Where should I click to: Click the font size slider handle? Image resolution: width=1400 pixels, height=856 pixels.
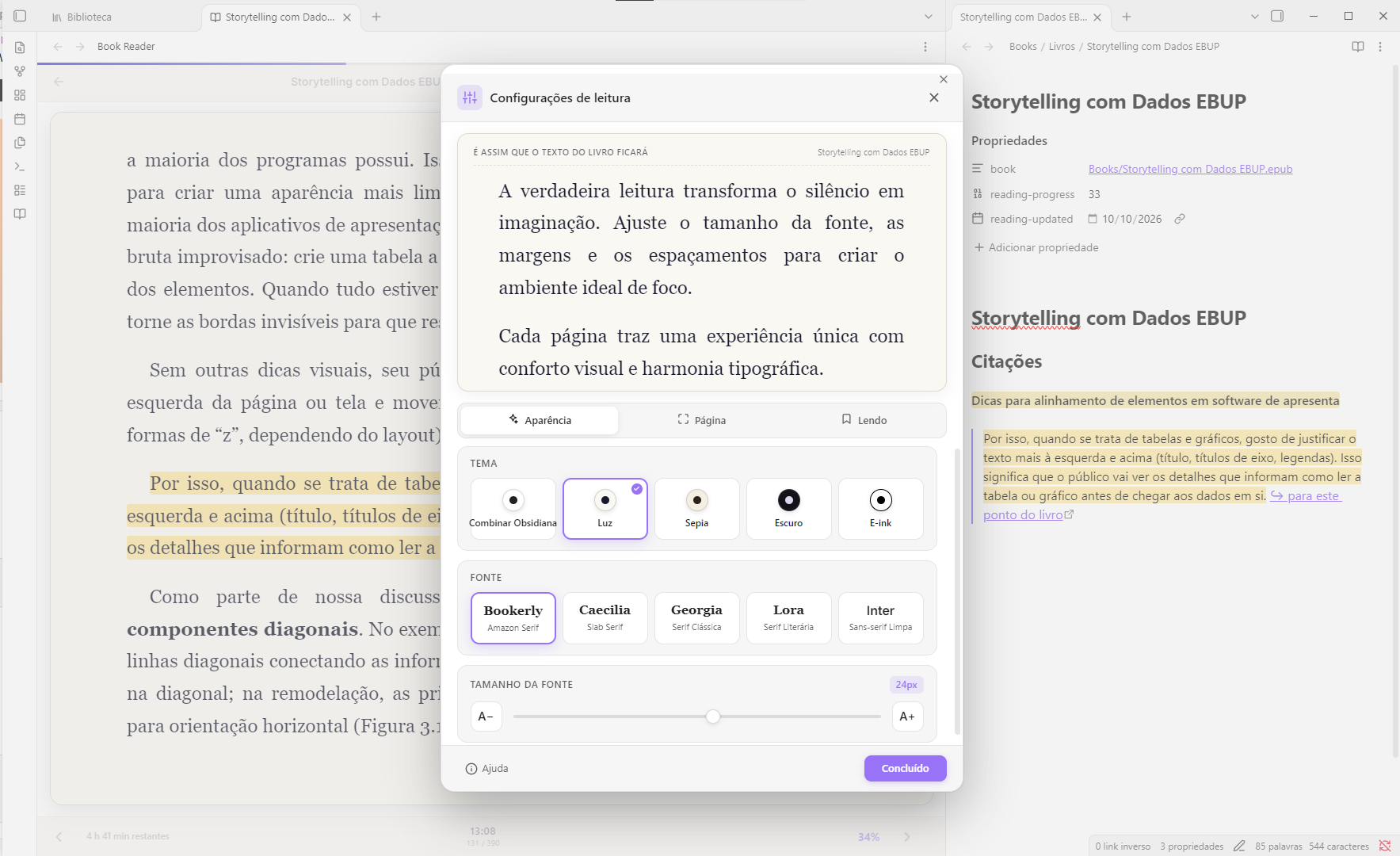(713, 717)
